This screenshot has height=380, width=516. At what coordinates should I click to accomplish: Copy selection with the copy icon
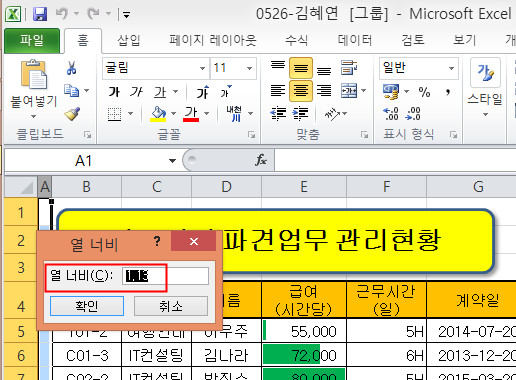72,90
